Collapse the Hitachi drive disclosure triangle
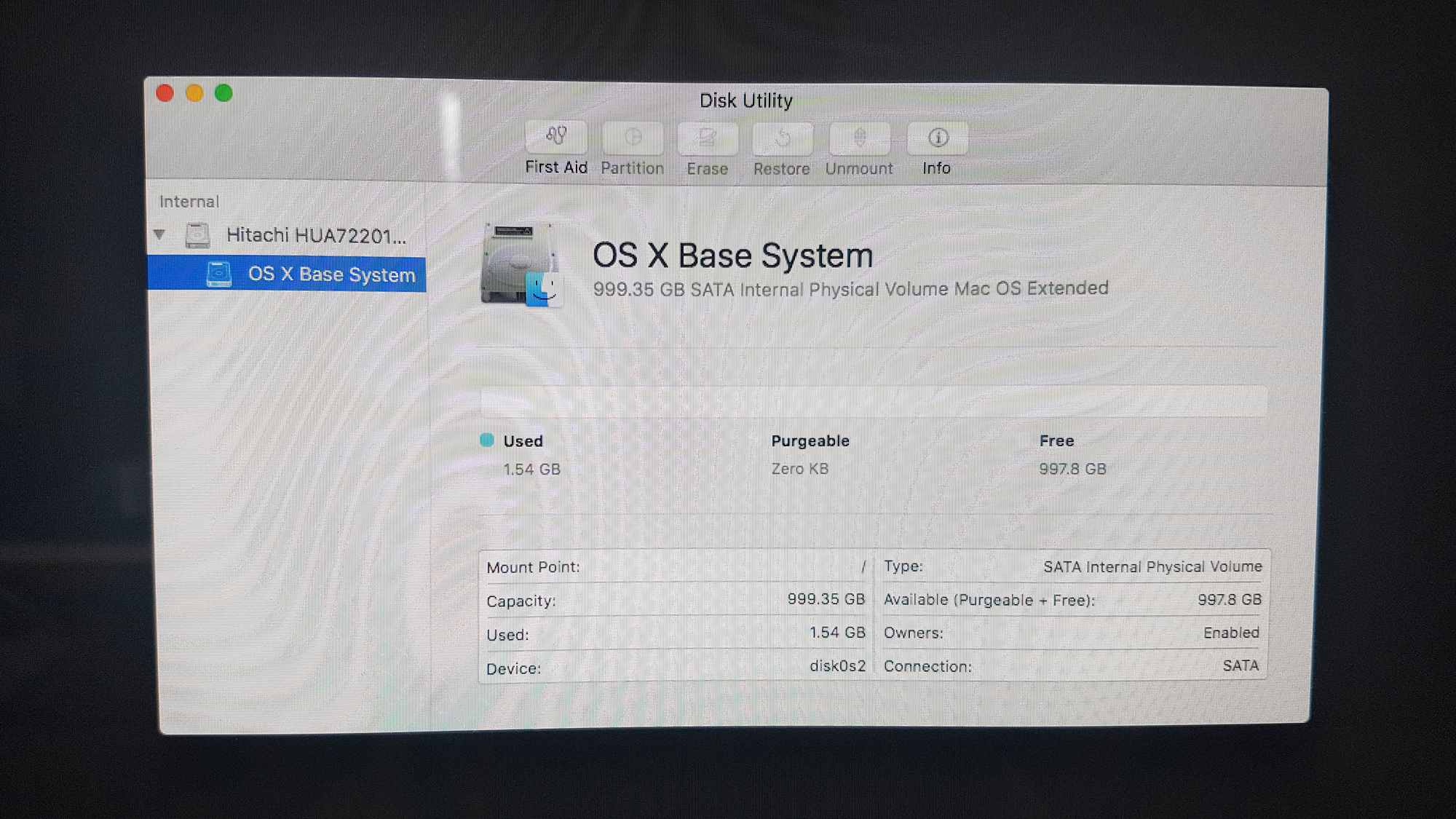Screen dimensions: 1456x819 159,234
